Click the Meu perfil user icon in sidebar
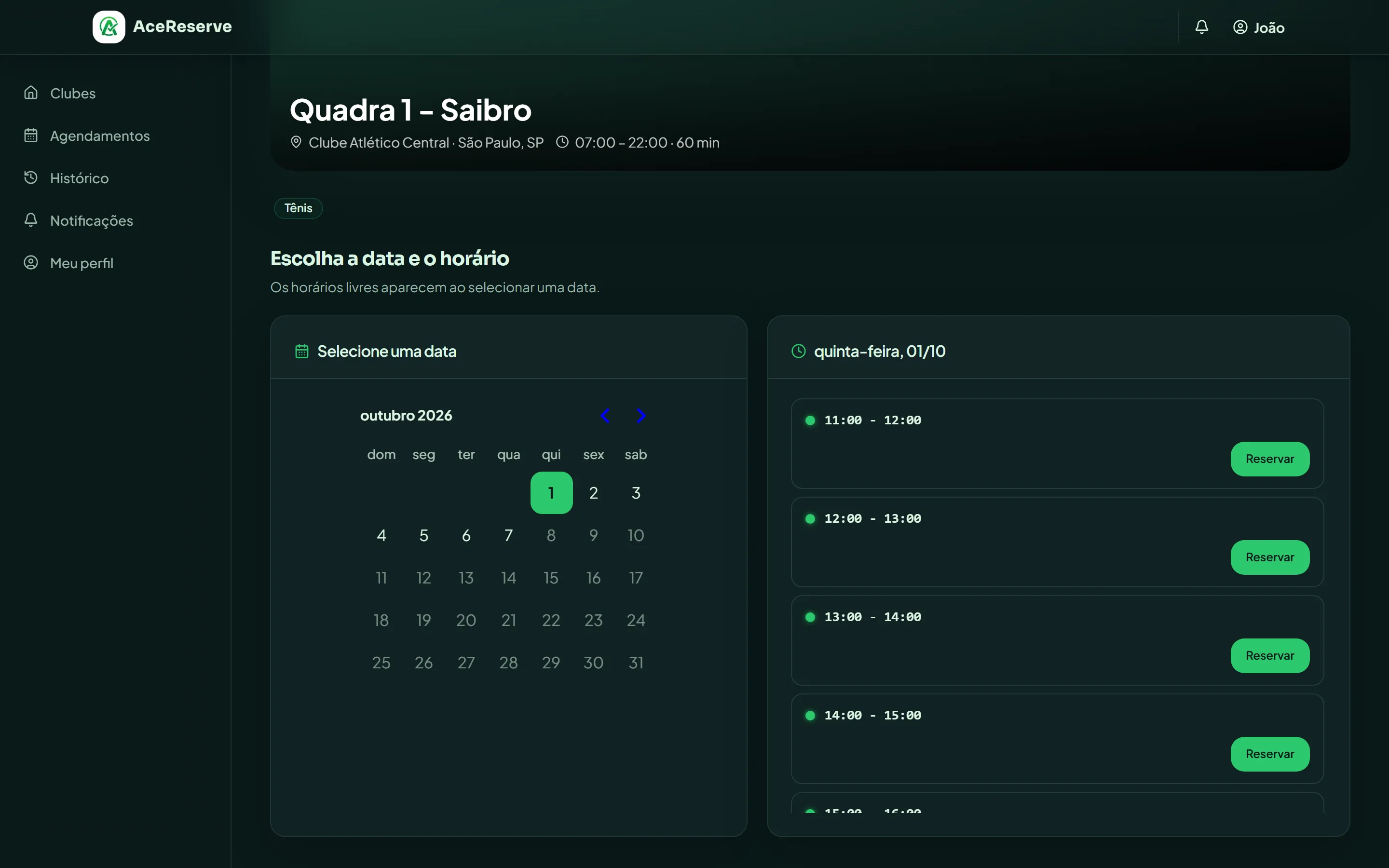1389x868 pixels. pyautogui.click(x=31, y=262)
